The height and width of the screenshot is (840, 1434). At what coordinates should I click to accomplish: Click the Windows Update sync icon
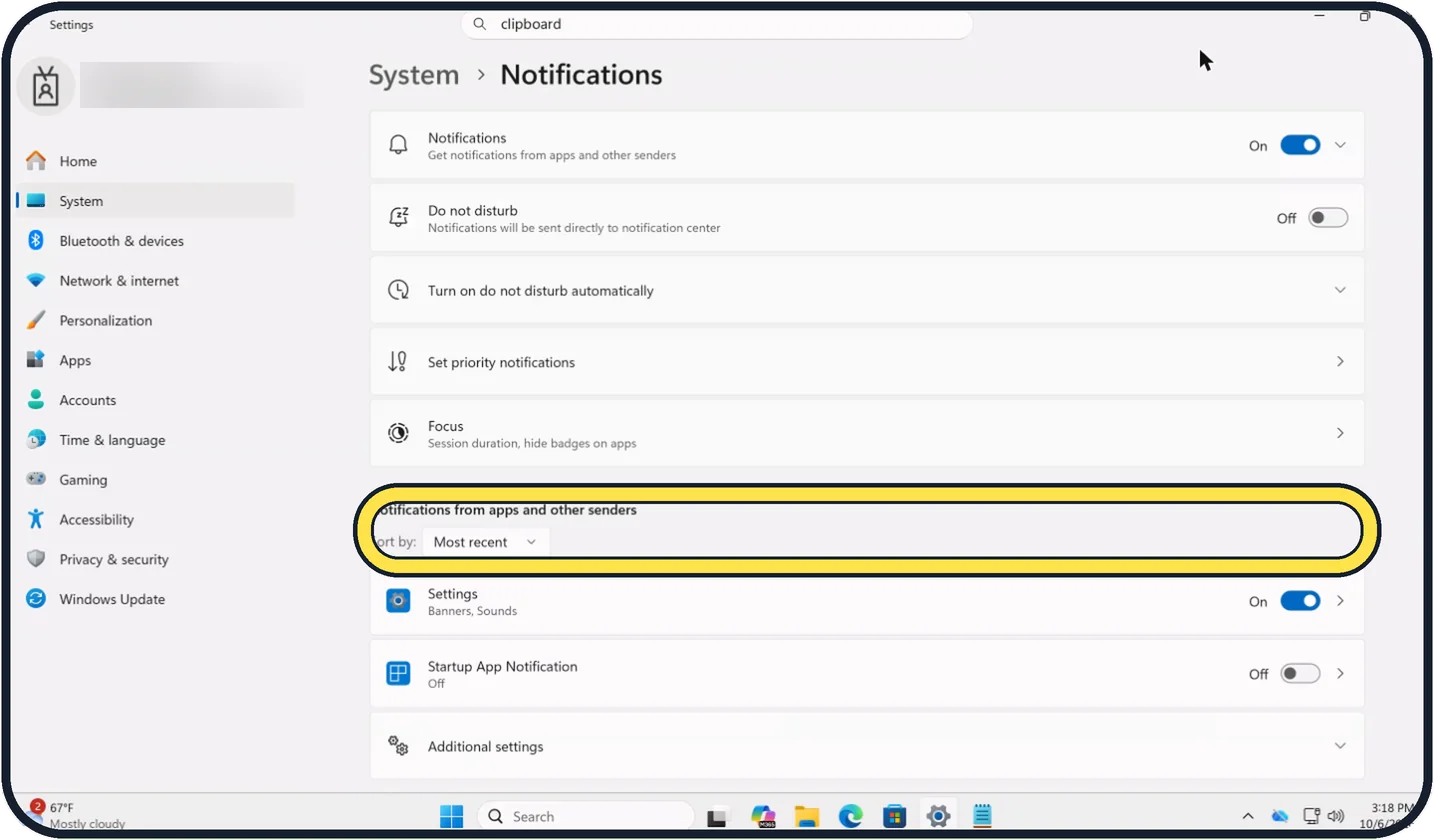tap(36, 599)
